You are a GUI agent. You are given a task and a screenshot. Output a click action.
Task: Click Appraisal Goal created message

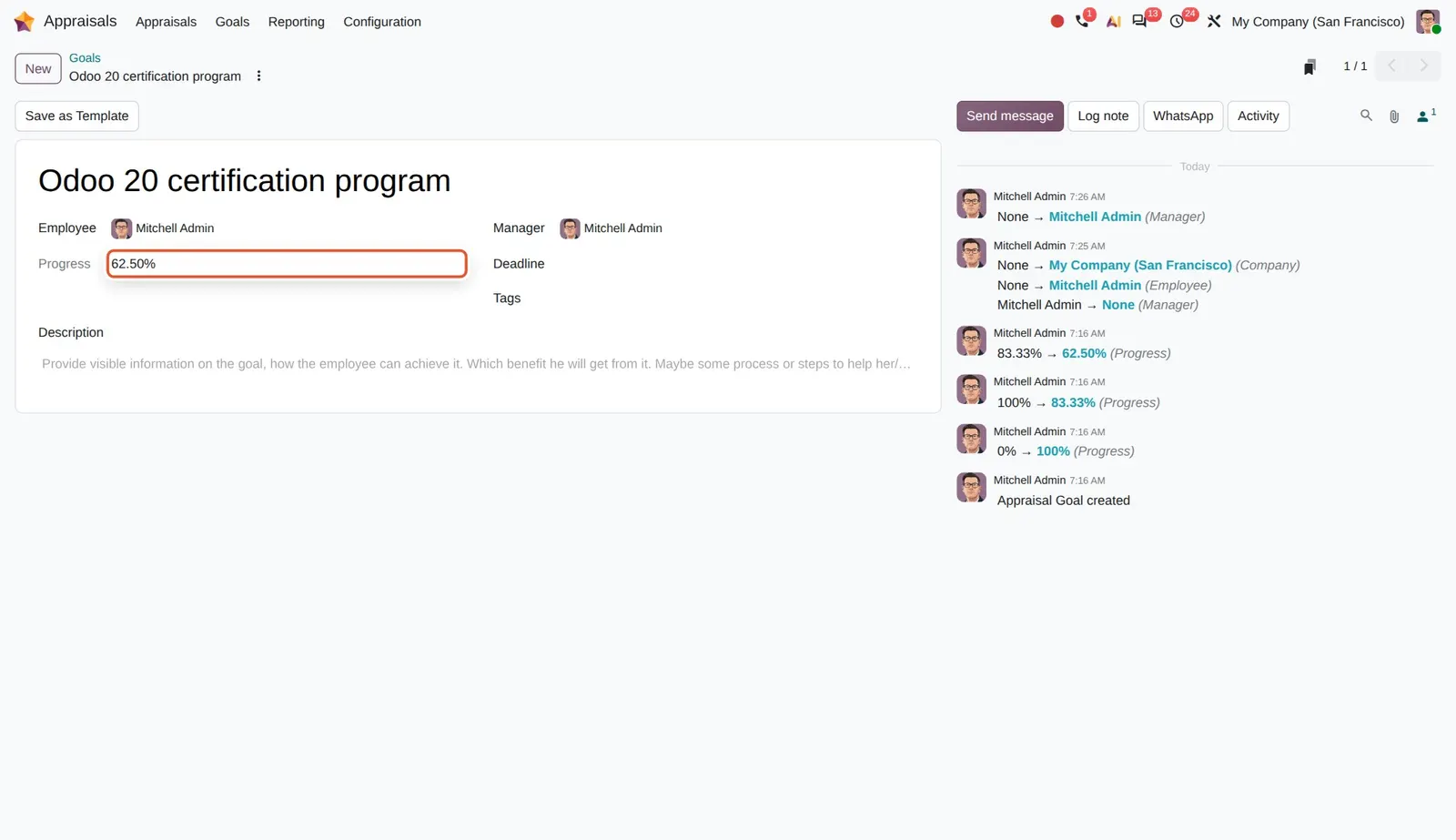(1063, 501)
